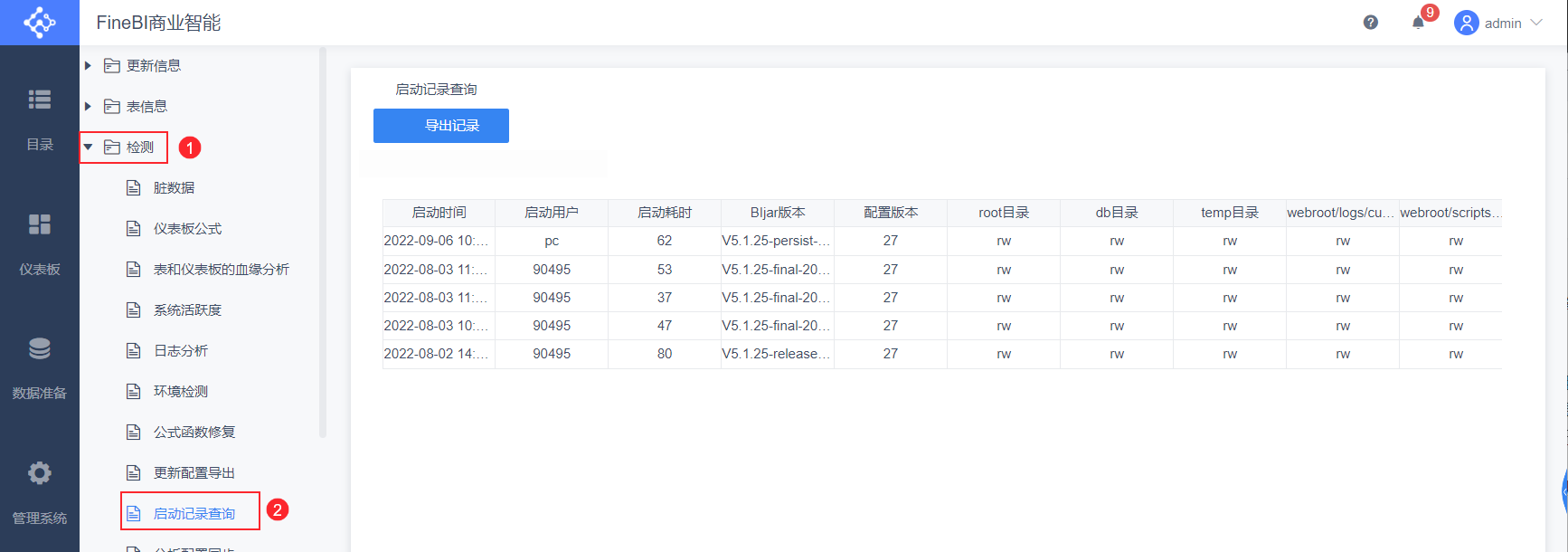1568x552 pixels.
Task: Click the 配置版本 column header
Action: tap(891, 213)
